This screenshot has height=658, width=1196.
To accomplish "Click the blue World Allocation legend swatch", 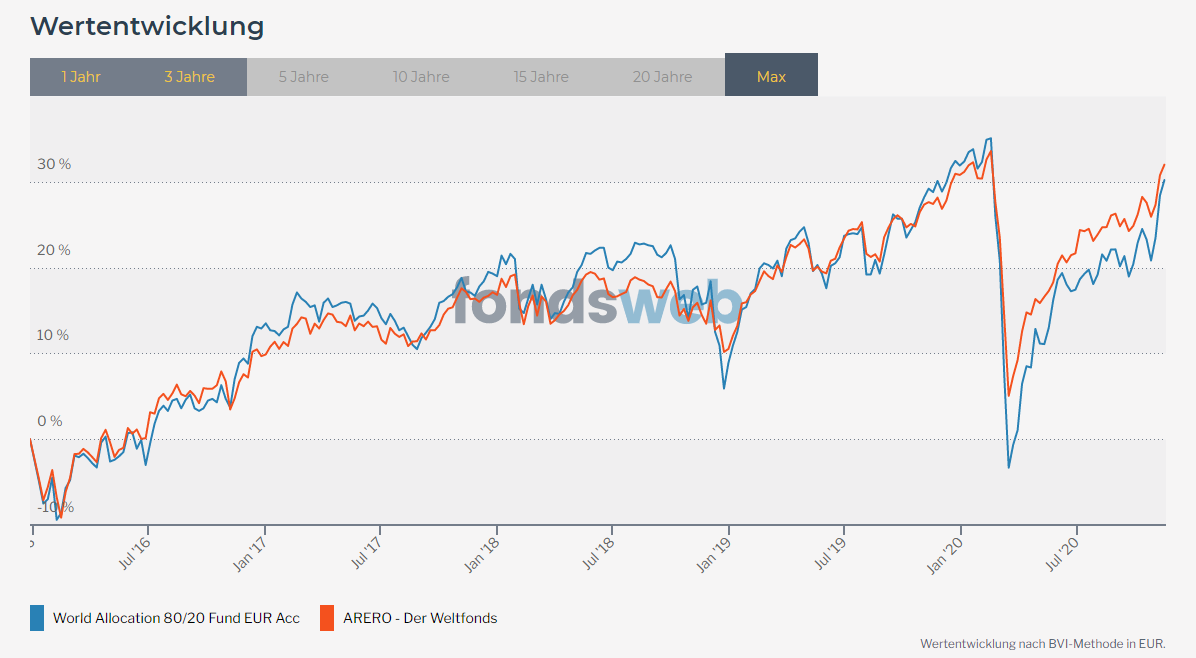I will (37, 618).
